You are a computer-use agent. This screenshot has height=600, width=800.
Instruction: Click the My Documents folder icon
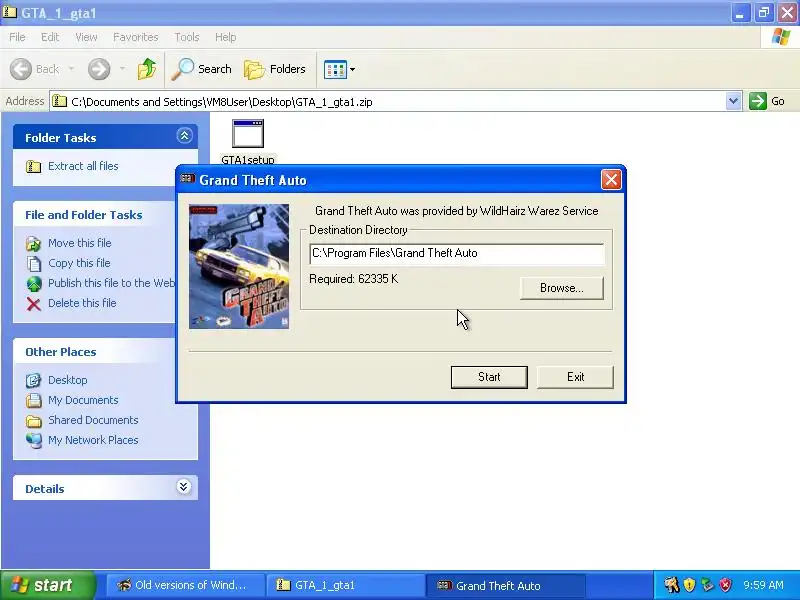tap(34, 401)
